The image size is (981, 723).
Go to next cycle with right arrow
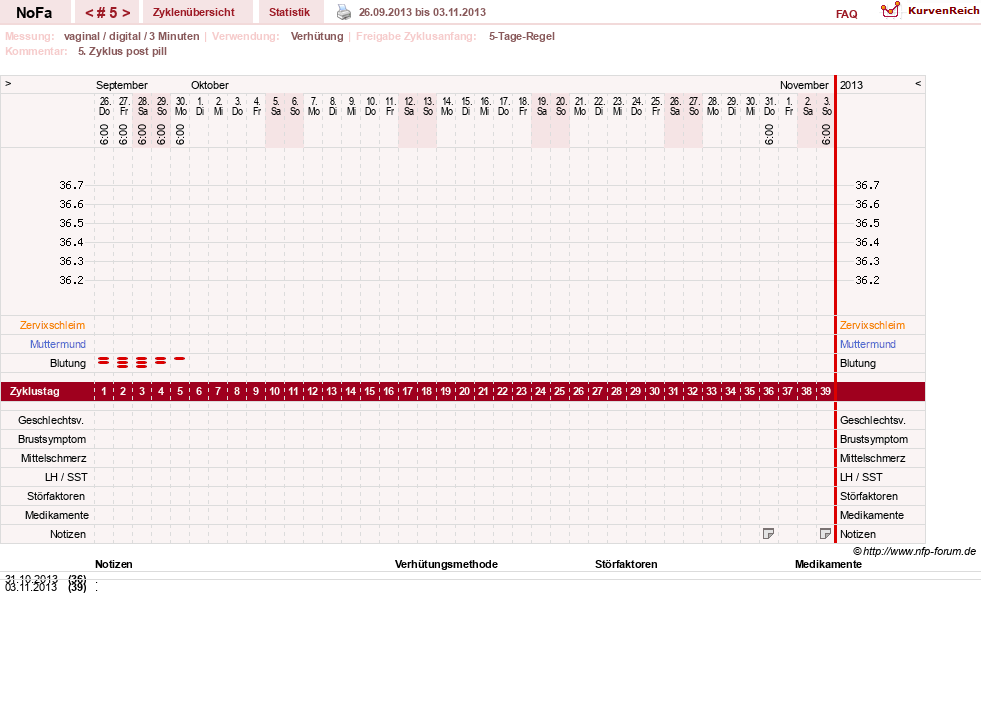tap(126, 13)
